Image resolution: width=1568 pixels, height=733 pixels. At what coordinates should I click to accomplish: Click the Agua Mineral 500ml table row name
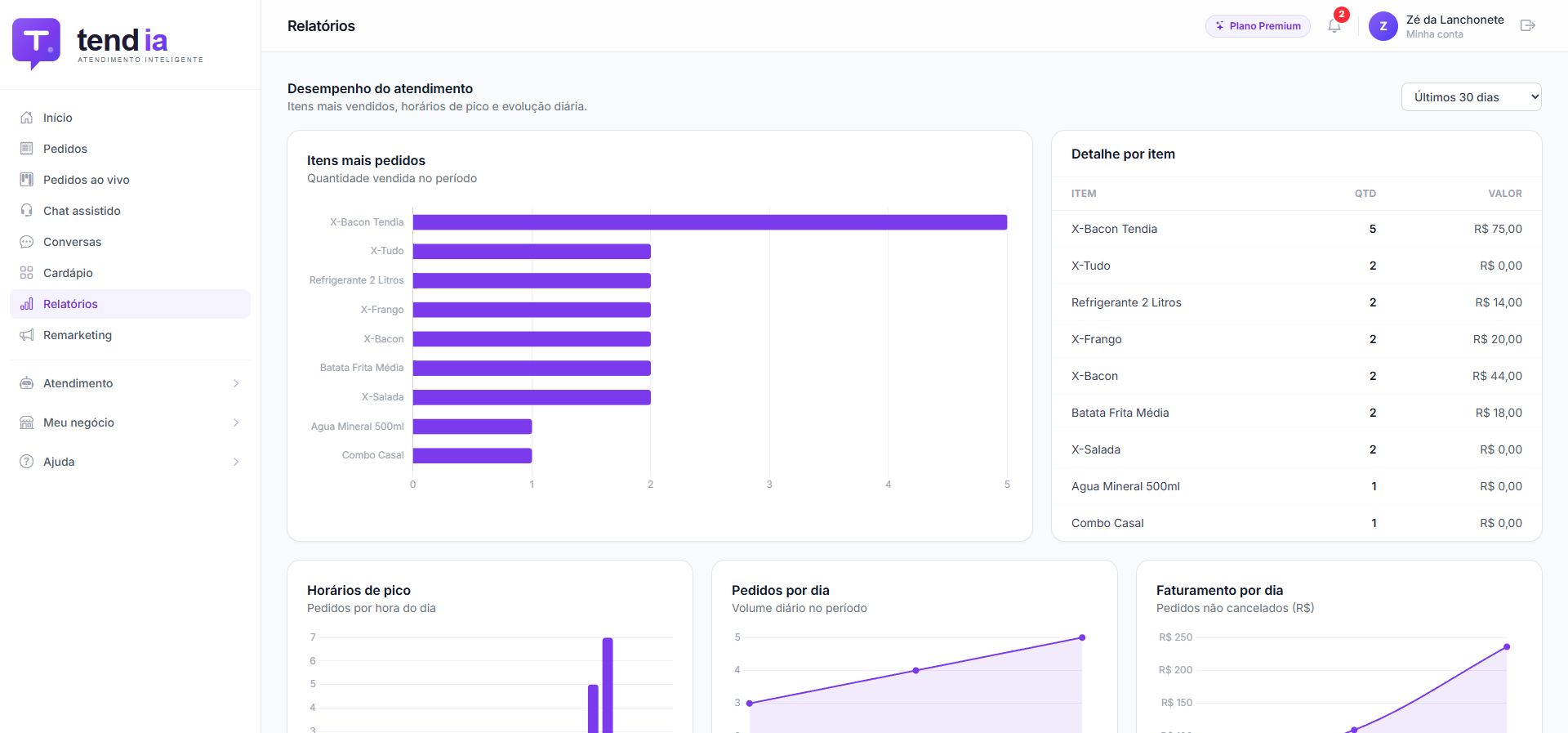pos(1125,486)
